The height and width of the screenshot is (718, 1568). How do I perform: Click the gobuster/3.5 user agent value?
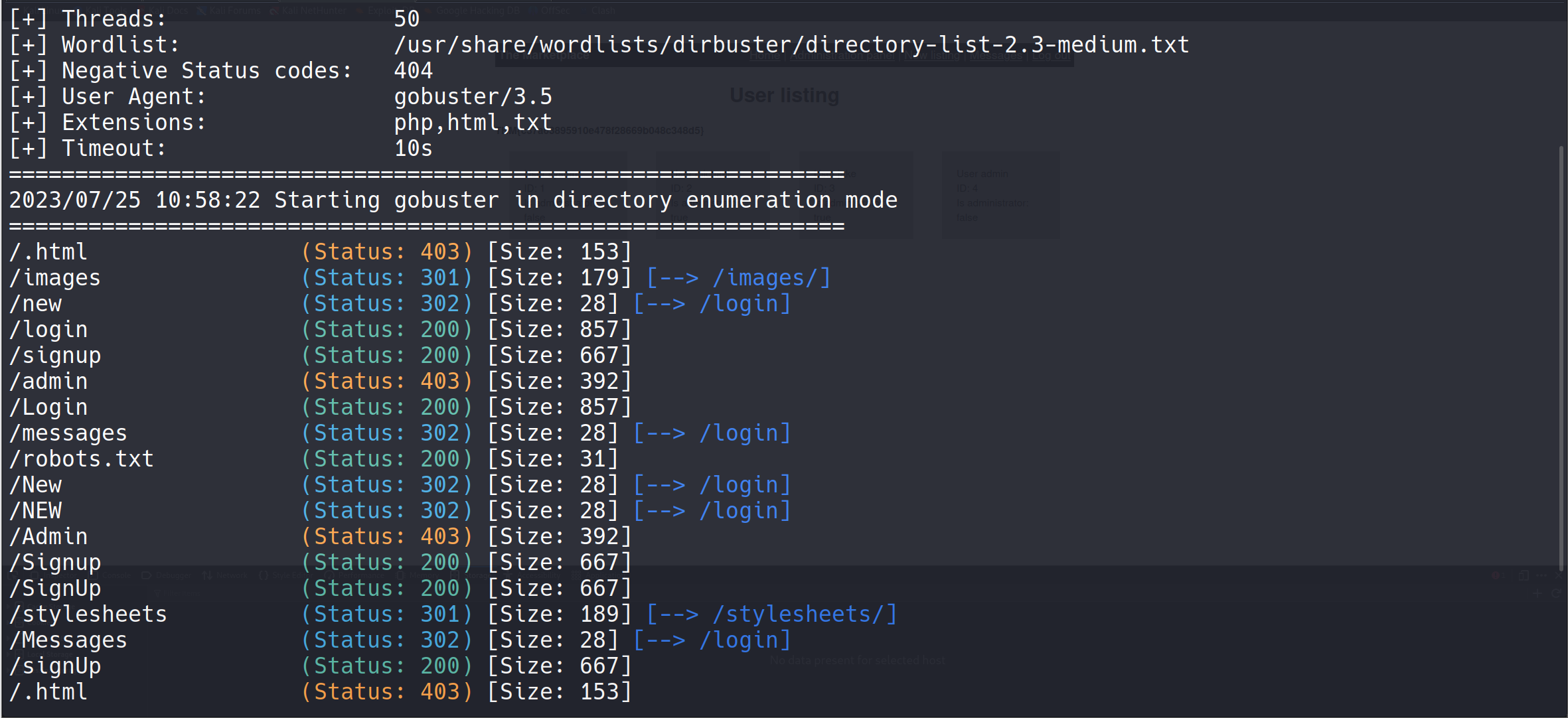pos(473,97)
